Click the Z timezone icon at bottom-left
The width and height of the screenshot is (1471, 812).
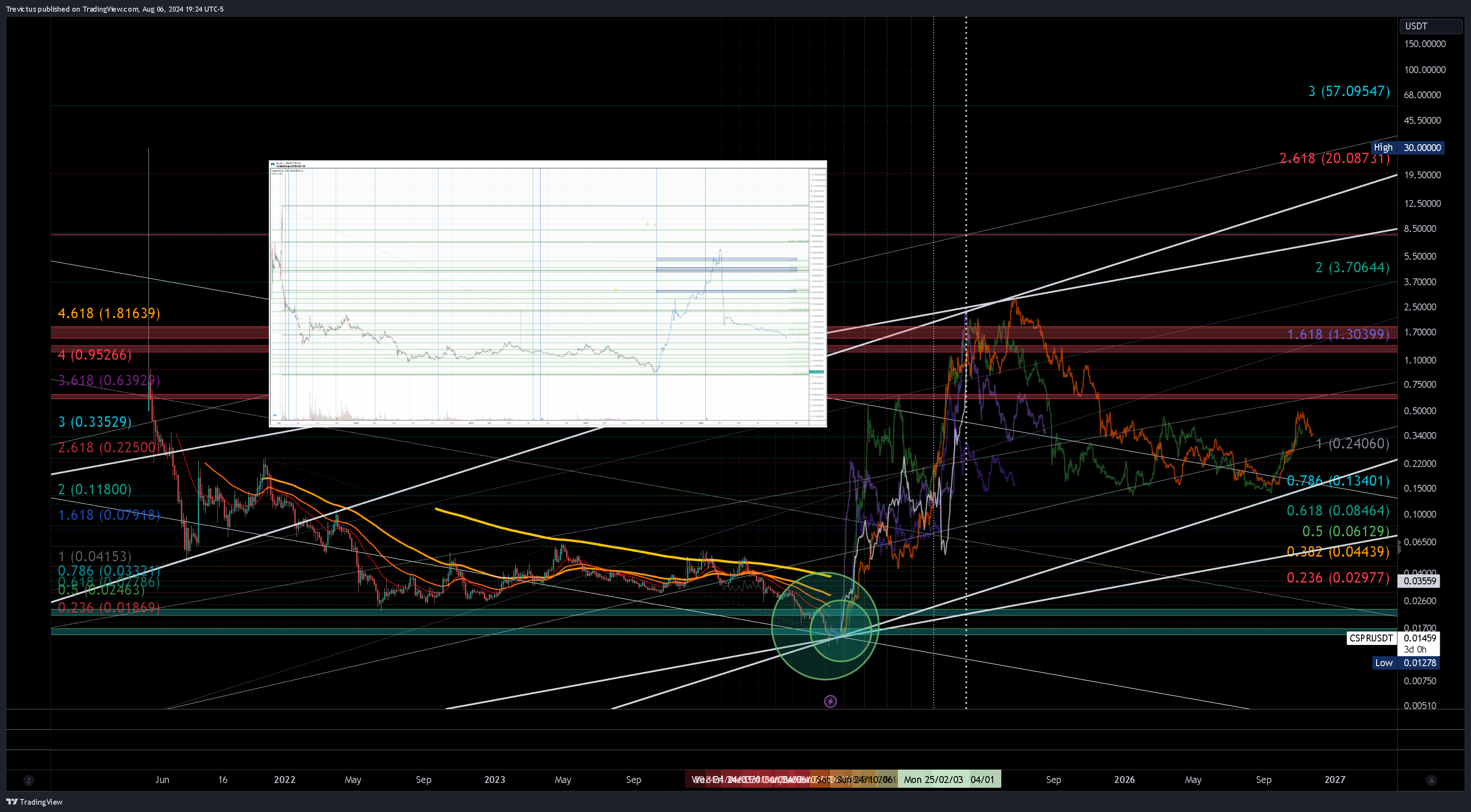[x=29, y=780]
